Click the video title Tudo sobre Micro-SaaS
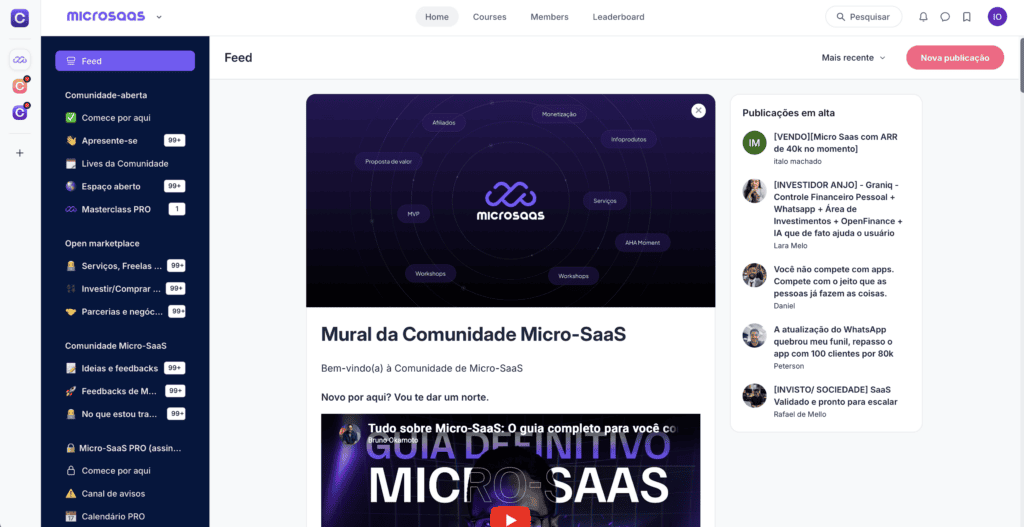Screen dimensions: 1024x527 [522, 429]
